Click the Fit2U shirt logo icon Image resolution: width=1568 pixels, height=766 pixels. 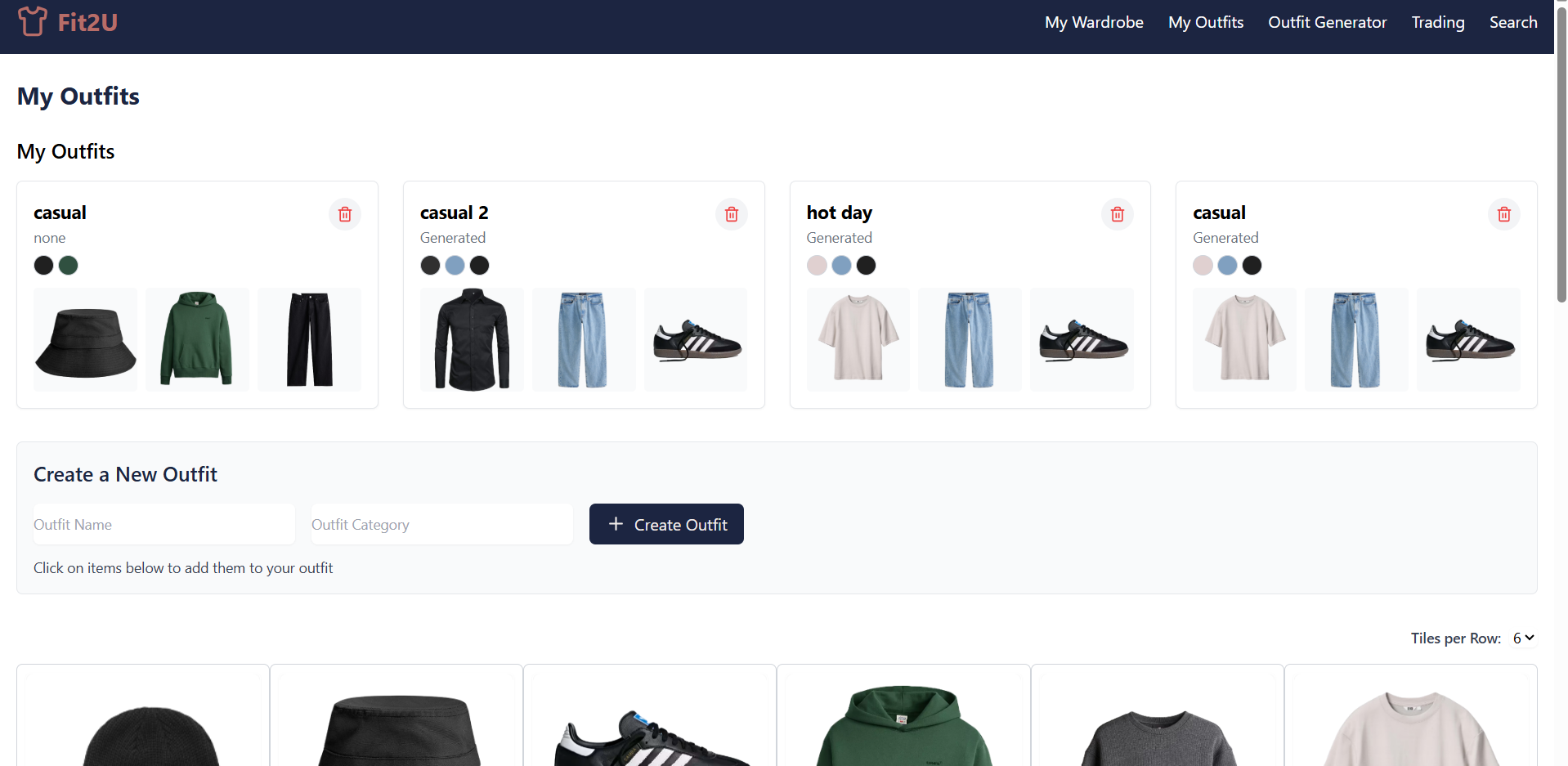click(33, 22)
